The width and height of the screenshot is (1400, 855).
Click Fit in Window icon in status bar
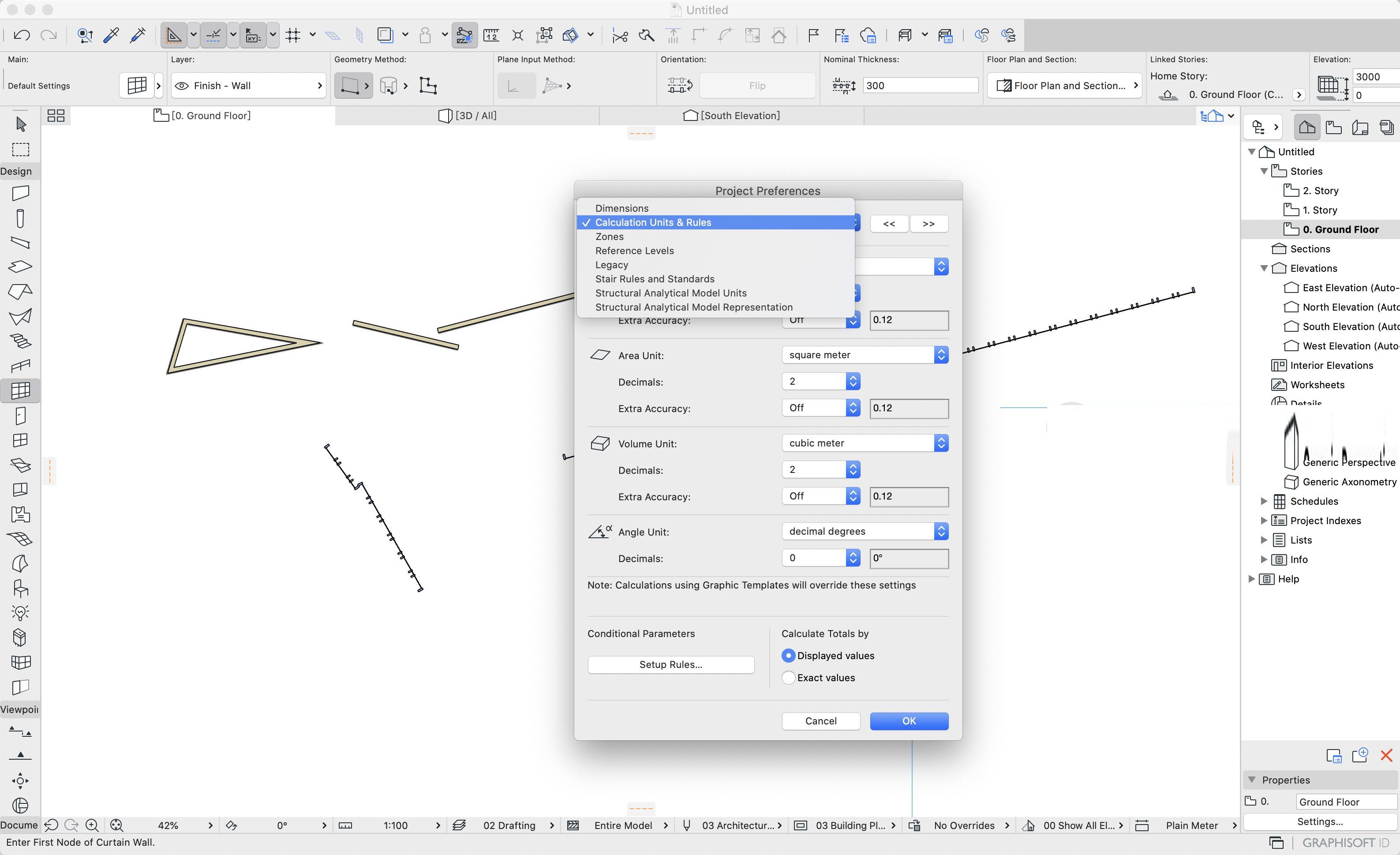coord(116,825)
